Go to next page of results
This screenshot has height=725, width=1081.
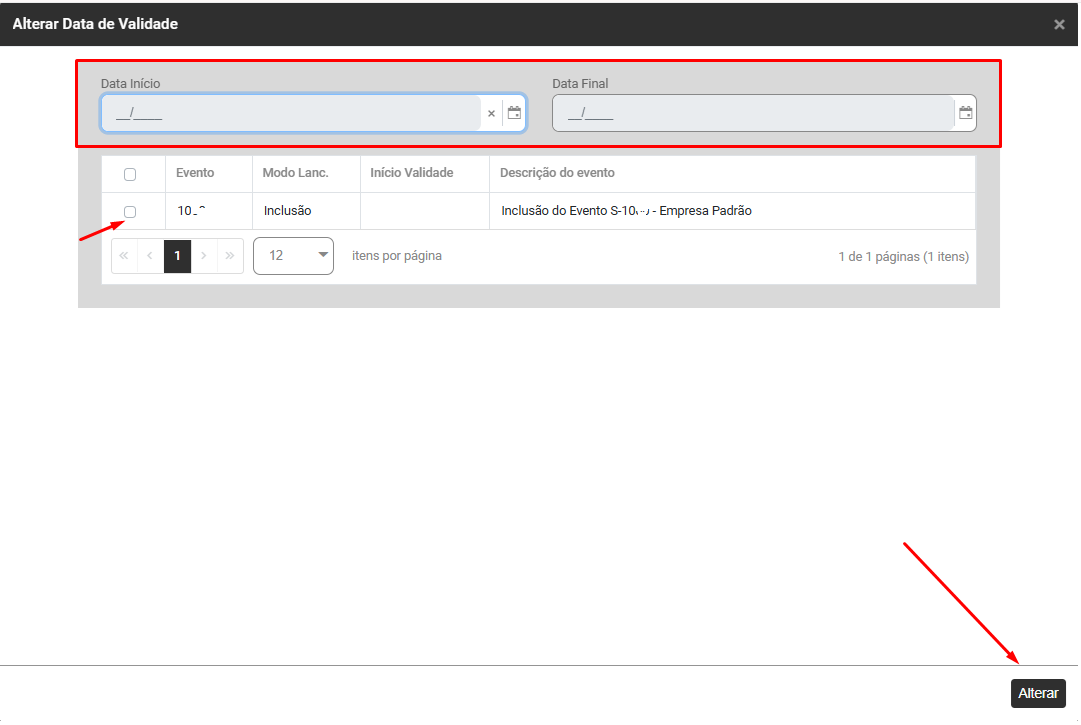(x=204, y=256)
